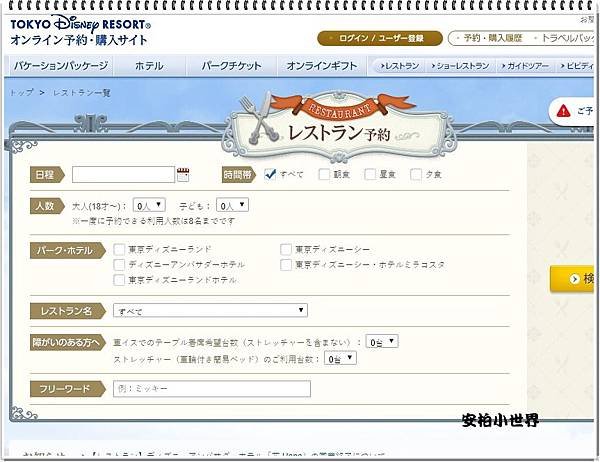The width and height of the screenshot is (600, 462).
Task: Click the ログイン / ユーザー登録 button
Action: click(x=380, y=38)
